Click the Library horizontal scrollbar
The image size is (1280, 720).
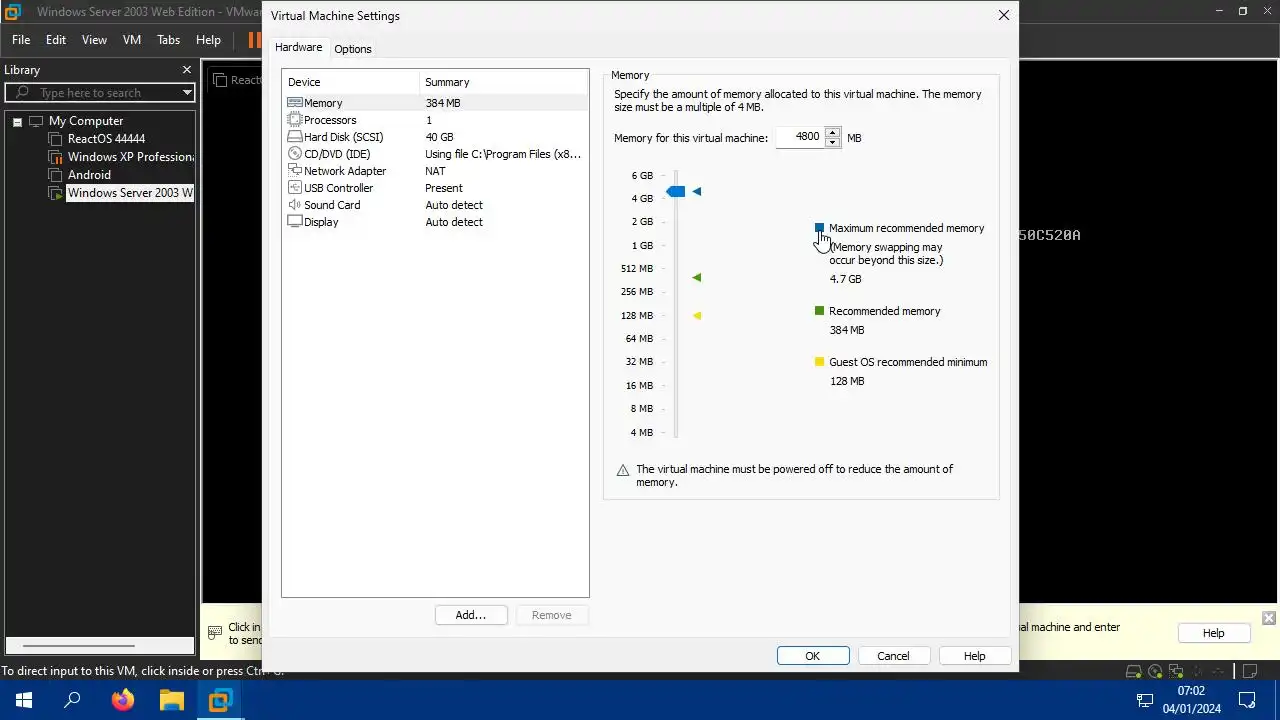coord(99,646)
